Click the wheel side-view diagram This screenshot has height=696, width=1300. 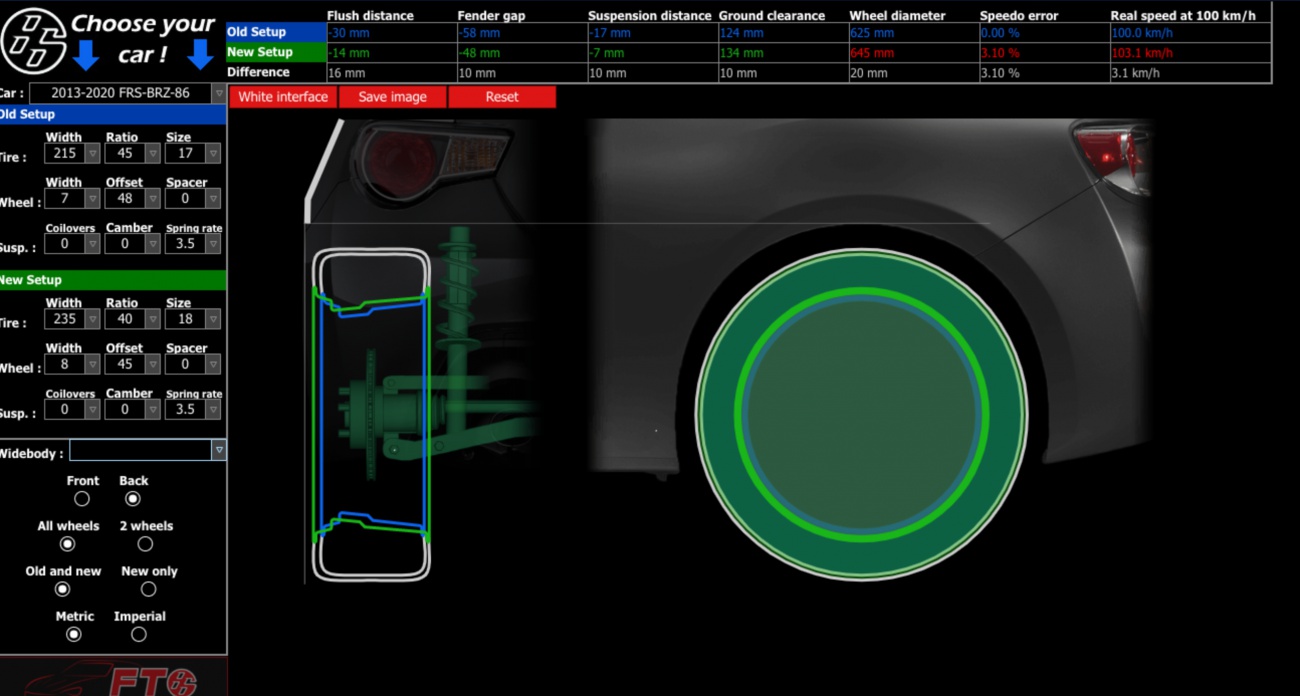861,414
